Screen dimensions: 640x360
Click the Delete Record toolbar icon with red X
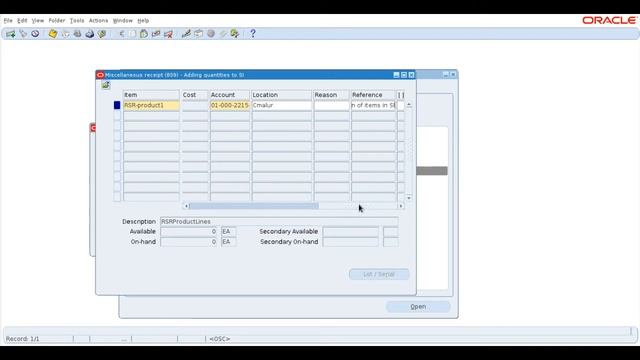click(168, 34)
